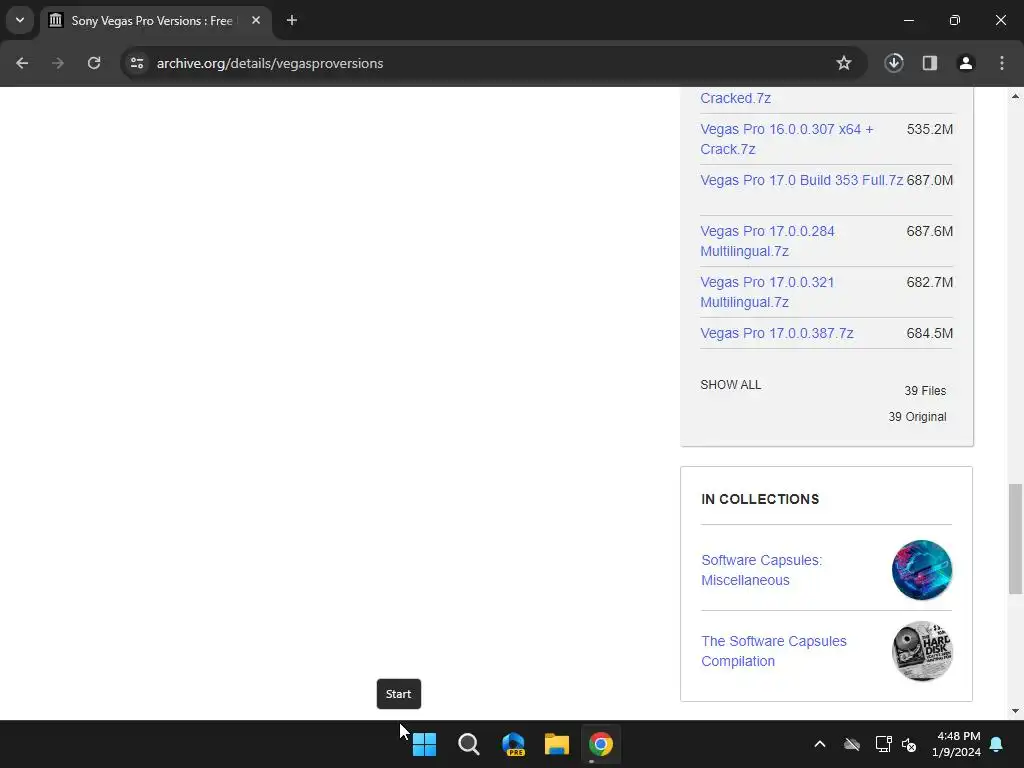The image size is (1024, 768).
Task: Download Vegas Pro 17.0.0.321 Multilingual.7z
Action: [767, 292]
